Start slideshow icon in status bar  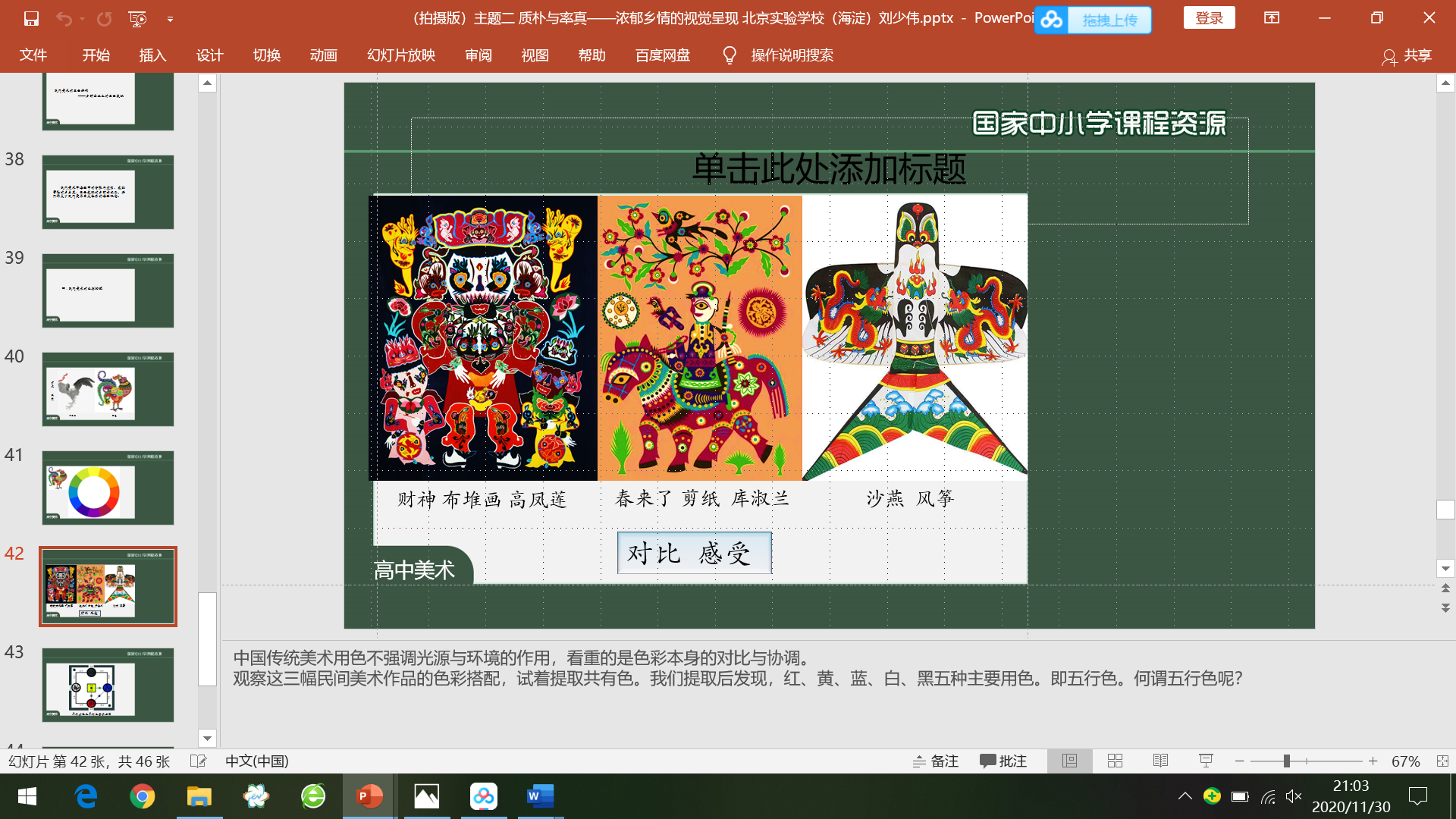1206,761
